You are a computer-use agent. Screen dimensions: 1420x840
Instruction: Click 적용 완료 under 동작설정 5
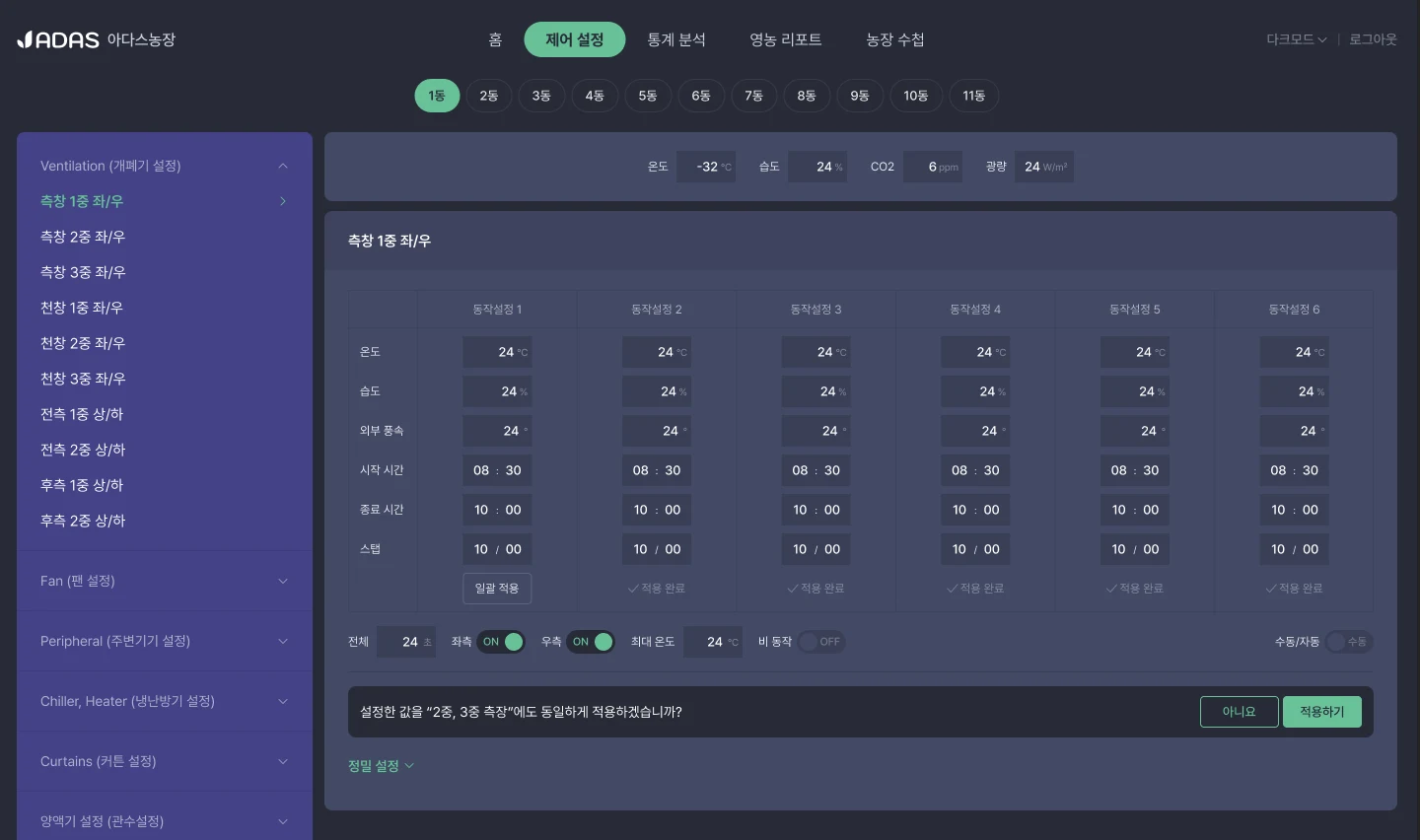tap(1134, 589)
